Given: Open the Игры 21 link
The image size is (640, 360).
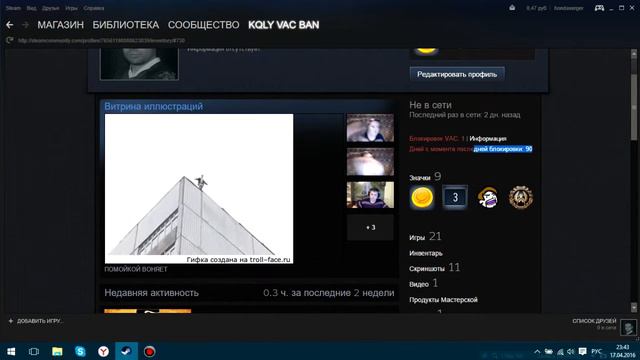Looking at the screenshot, I should point(425,237).
